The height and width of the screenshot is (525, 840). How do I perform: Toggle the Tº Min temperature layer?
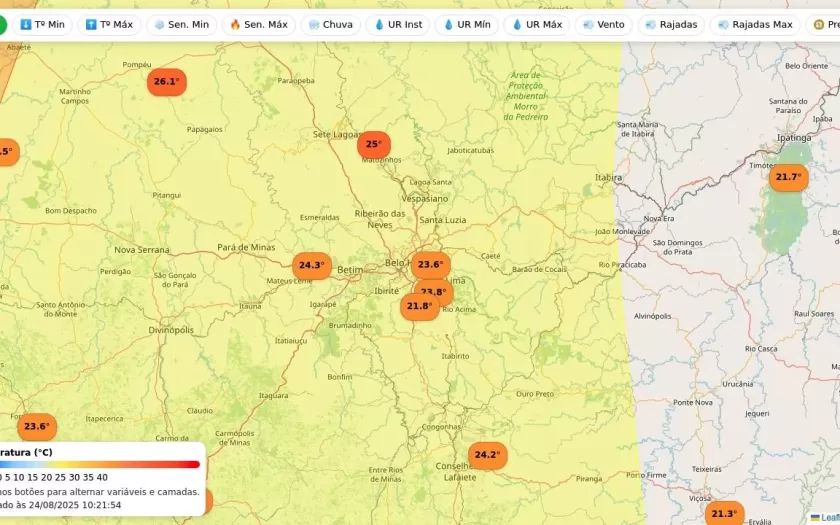click(x=42, y=24)
